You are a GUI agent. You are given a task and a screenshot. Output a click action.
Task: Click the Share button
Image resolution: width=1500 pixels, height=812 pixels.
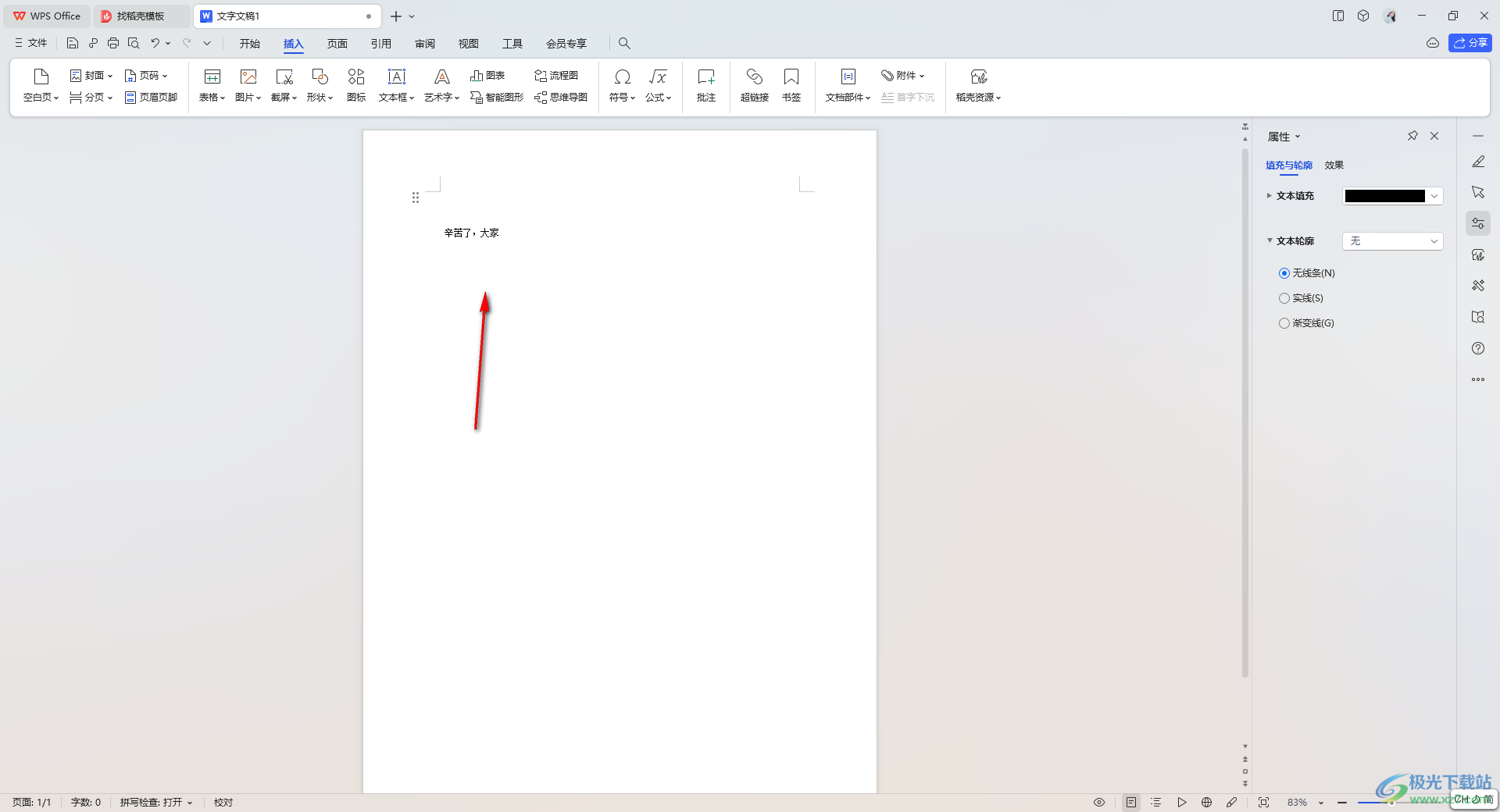click(1470, 43)
